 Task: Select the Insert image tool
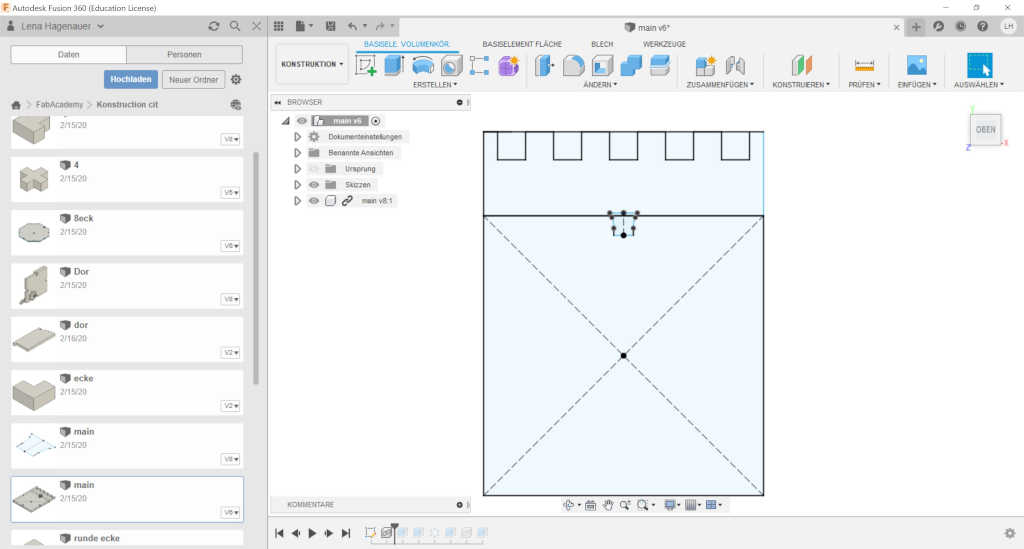click(917, 66)
